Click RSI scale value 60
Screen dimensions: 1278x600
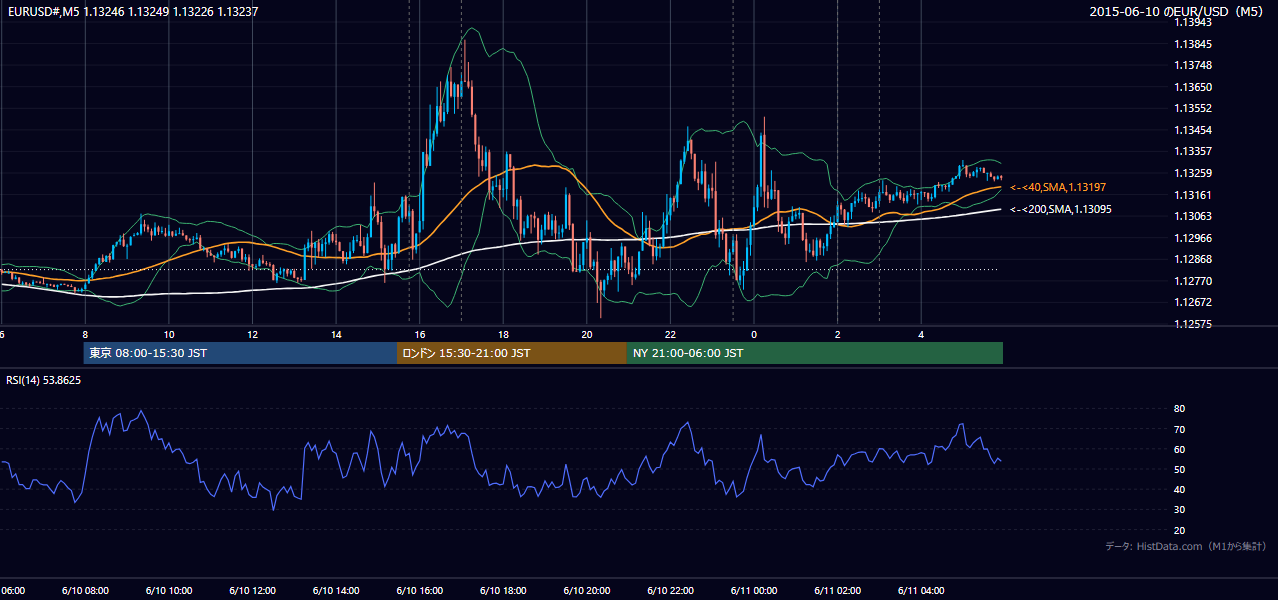[1179, 449]
